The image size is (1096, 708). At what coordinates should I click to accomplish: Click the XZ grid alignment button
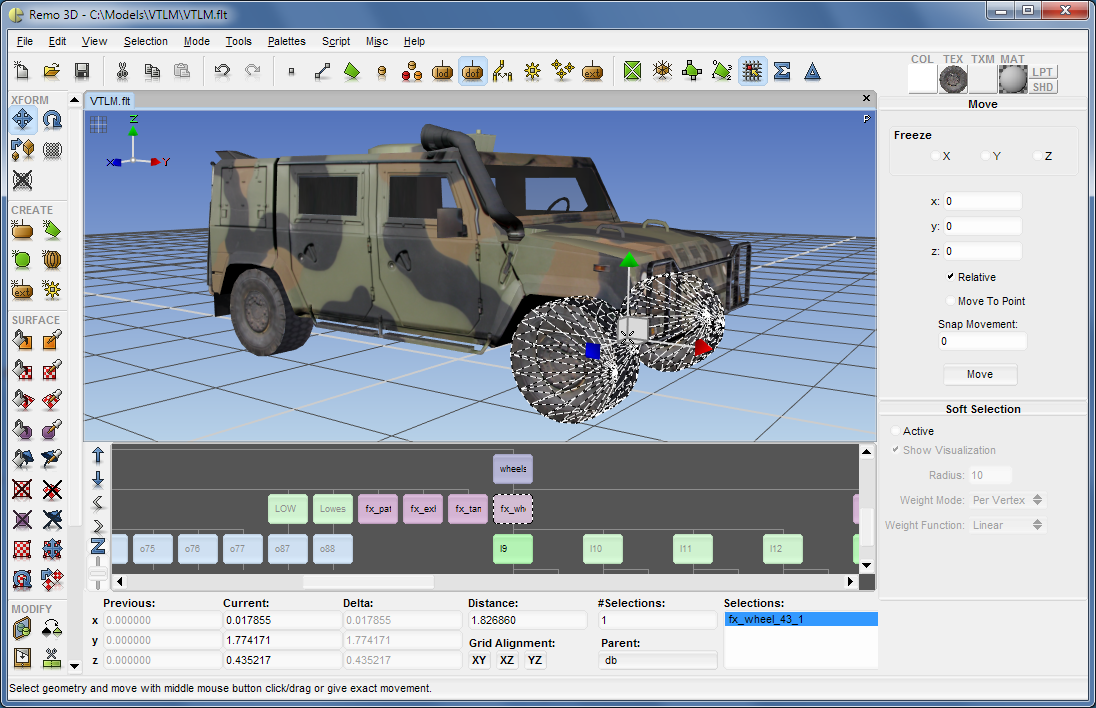[x=507, y=660]
